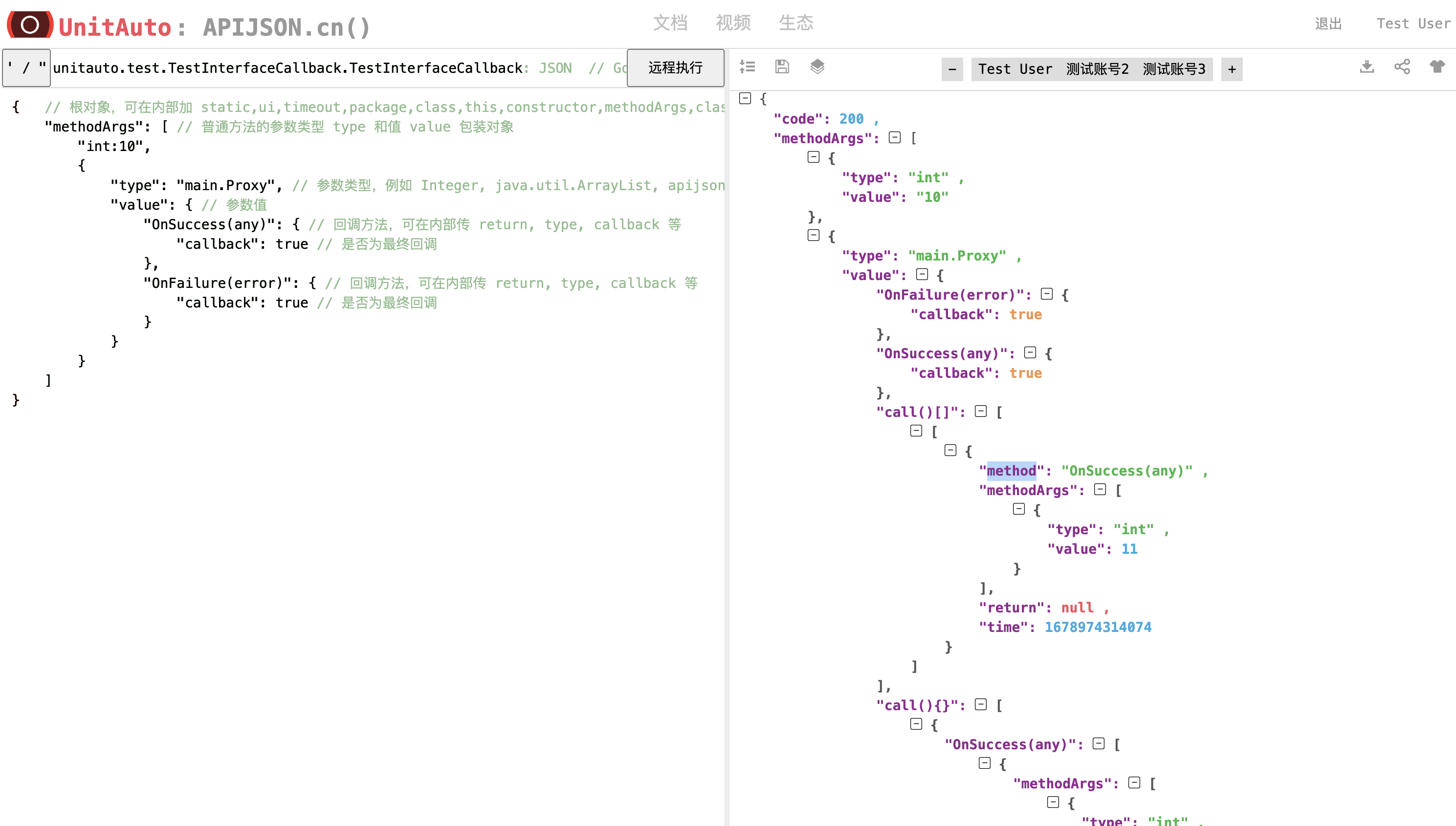The width and height of the screenshot is (1456, 826).
Task: Click the 200 code value
Action: point(851,119)
